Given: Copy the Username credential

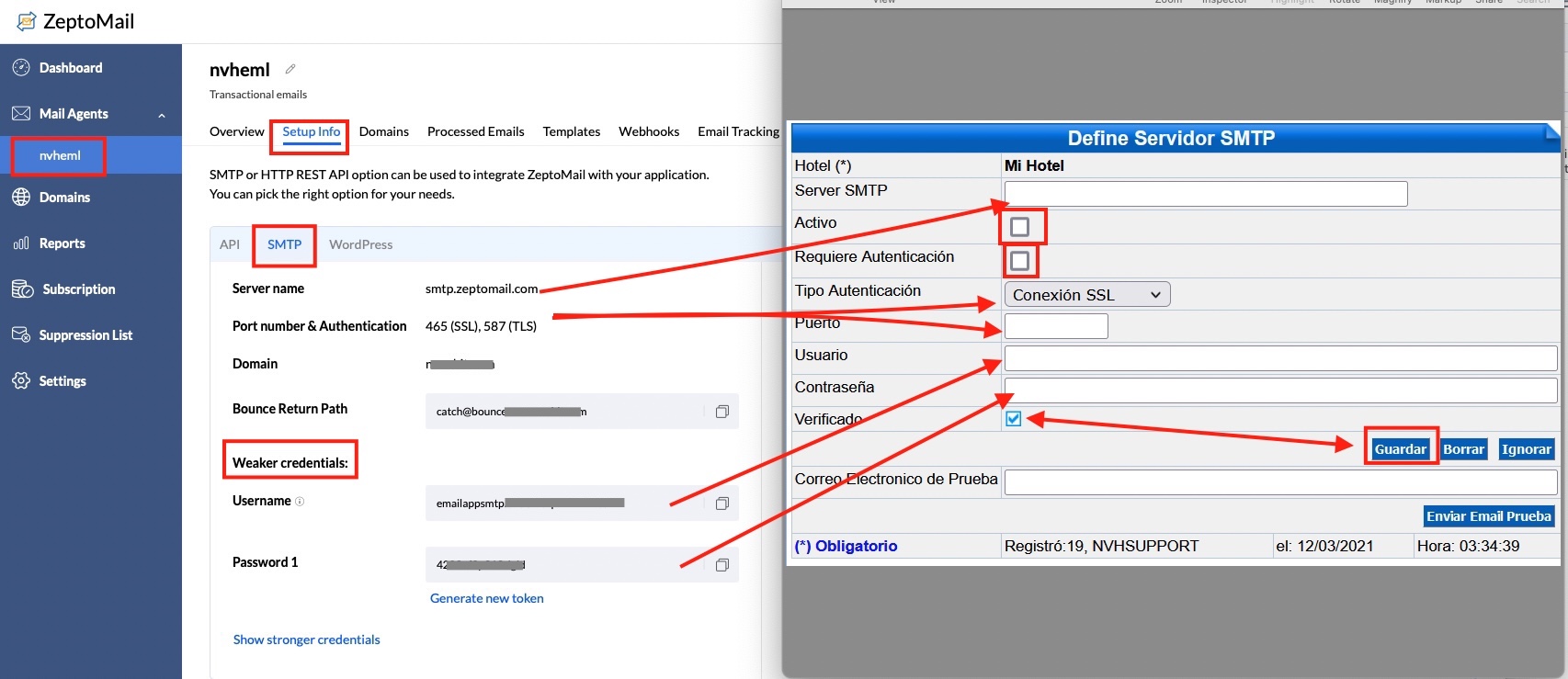Looking at the screenshot, I should coord(722,504).
